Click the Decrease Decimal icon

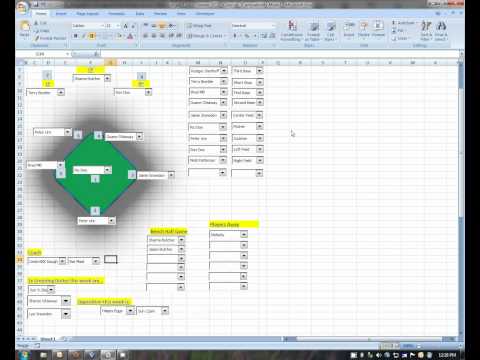coord(272,36)
